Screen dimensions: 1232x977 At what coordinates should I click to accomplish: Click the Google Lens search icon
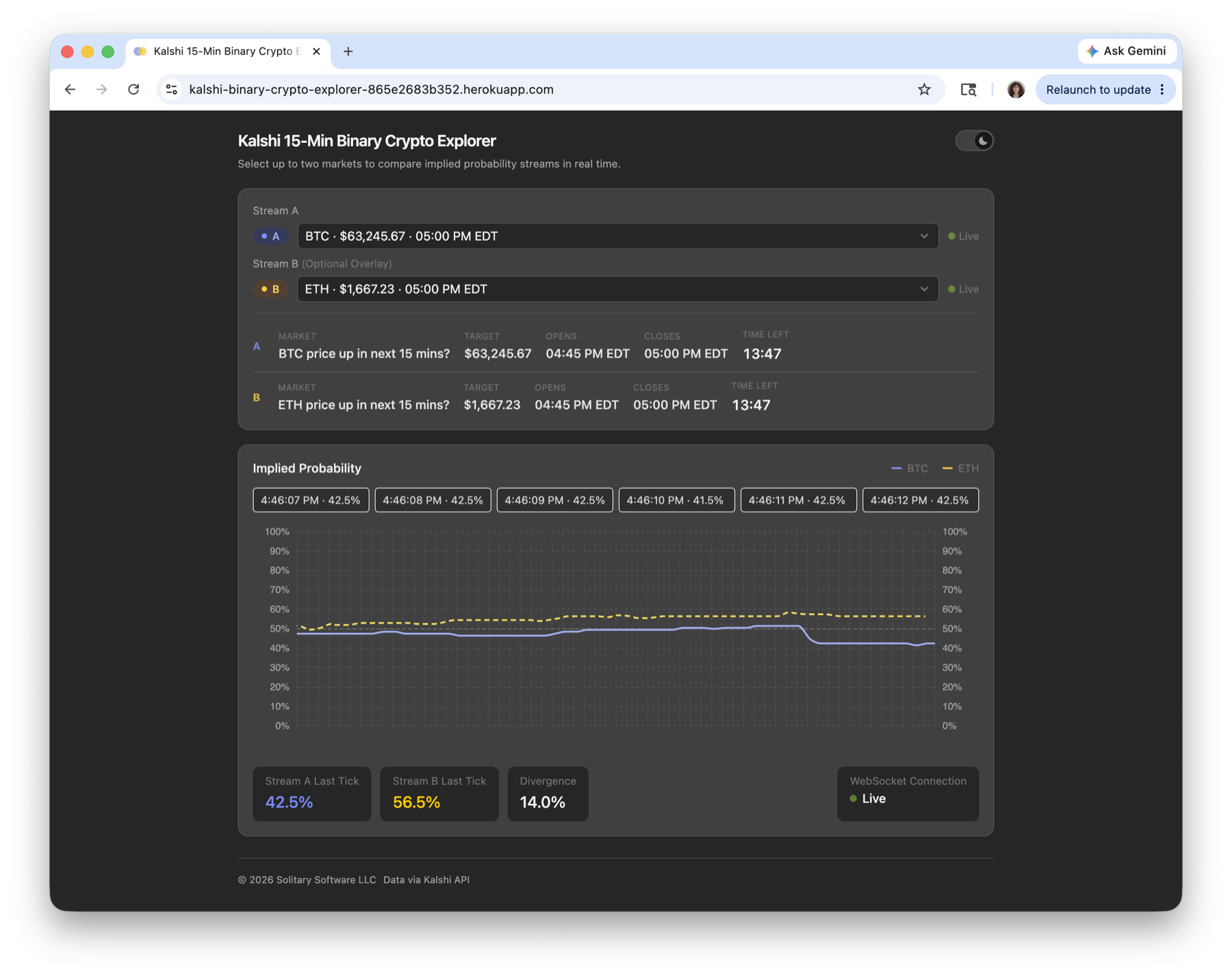[968, 90]
